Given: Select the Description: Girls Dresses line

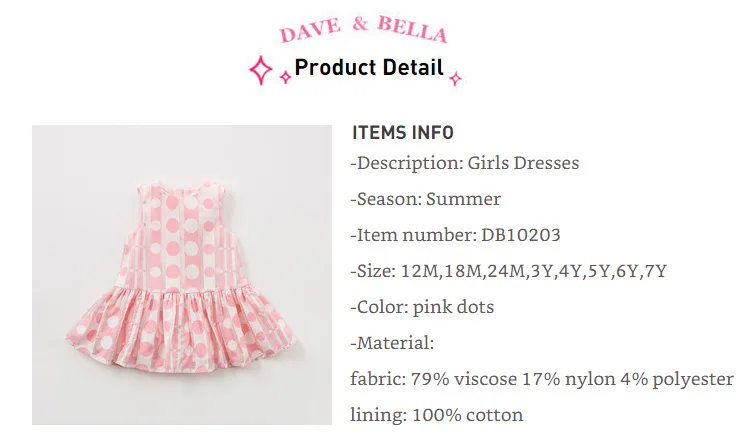Looking at the screenshot, I should (x=464, y=163).
